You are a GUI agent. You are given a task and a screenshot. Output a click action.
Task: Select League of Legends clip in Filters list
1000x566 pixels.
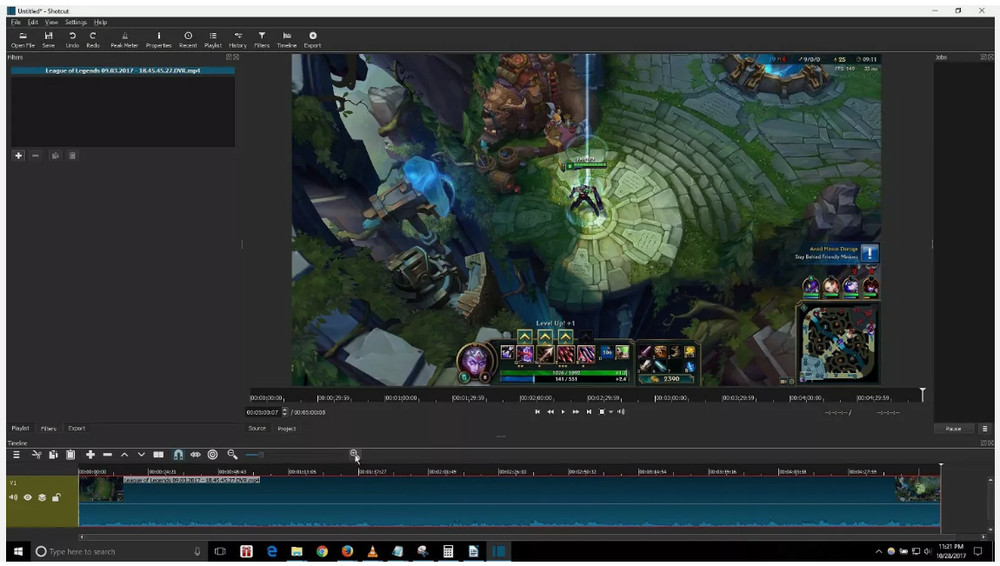pyautogui.click(x=122, y=70)
